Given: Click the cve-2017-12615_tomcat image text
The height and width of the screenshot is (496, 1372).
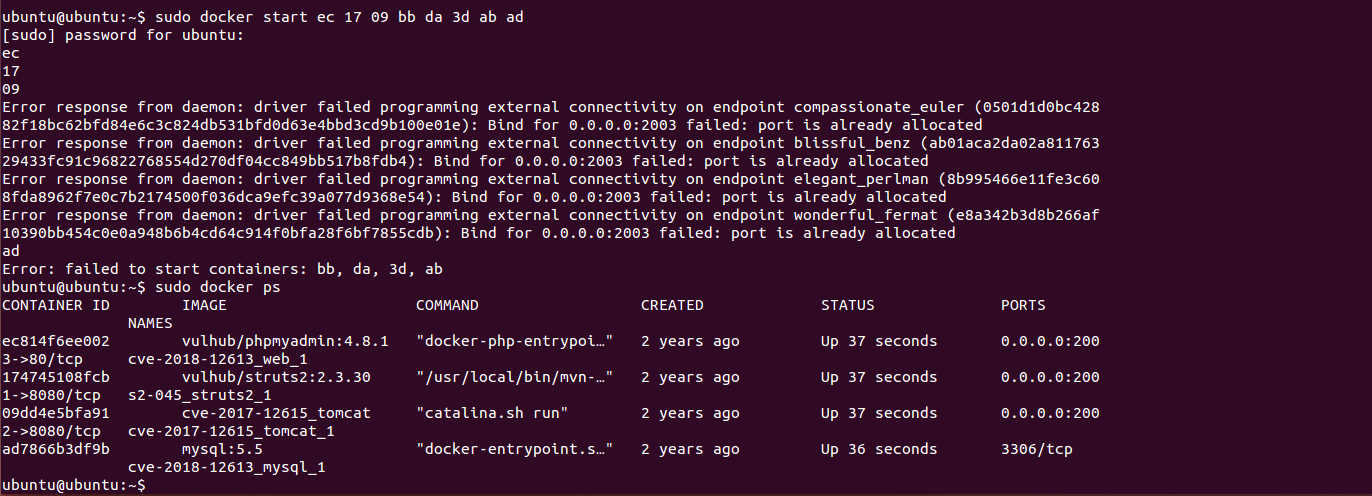Looking at the screenshot, I should [276, 414].
